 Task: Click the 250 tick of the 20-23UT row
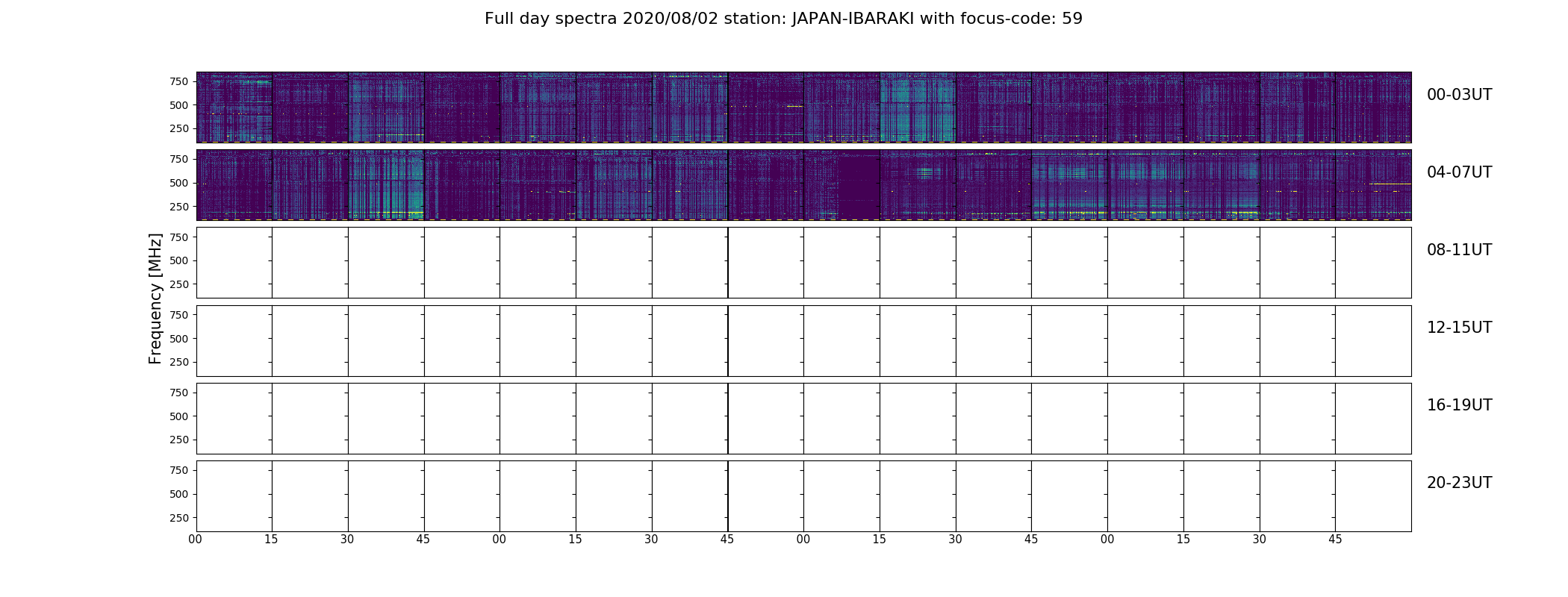(179, 518)
